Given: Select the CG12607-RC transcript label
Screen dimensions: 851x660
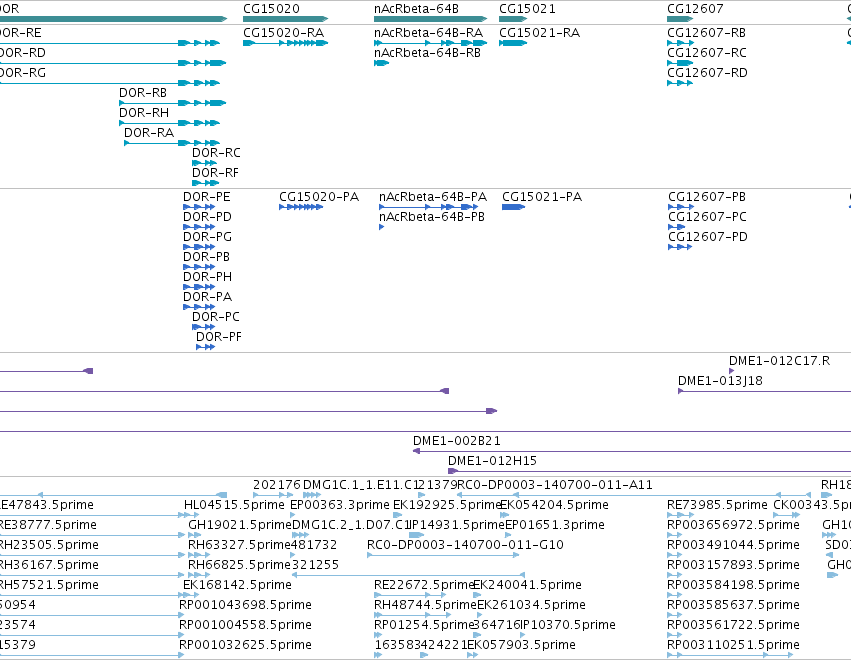Looking at the screenshot, I should click(707, 53).
